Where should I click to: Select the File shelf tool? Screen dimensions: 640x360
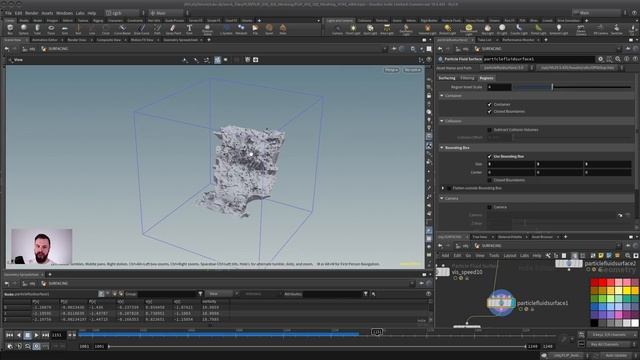pyautogui.click(x=255, y=29)
